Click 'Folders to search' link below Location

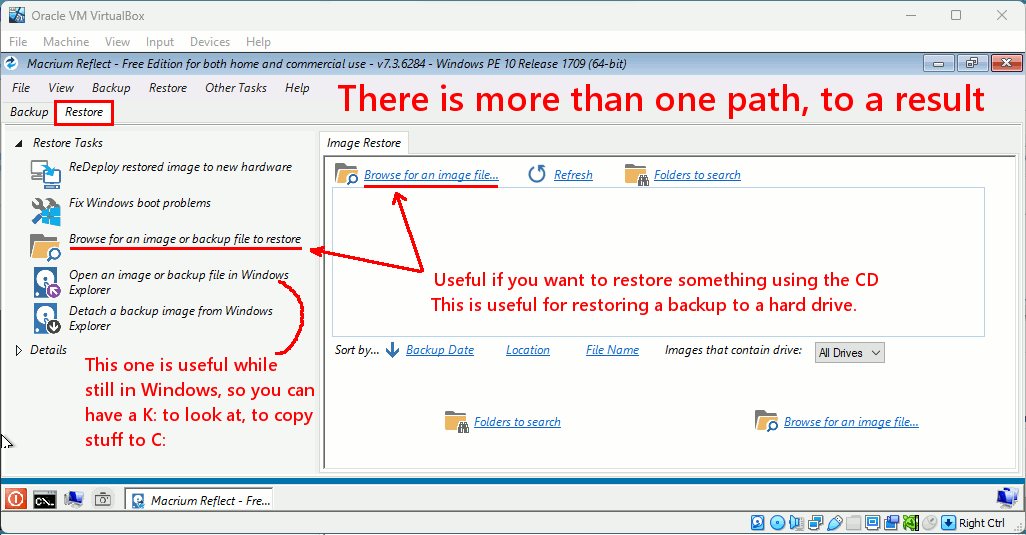pyautogui.click(x=517, y=422)
